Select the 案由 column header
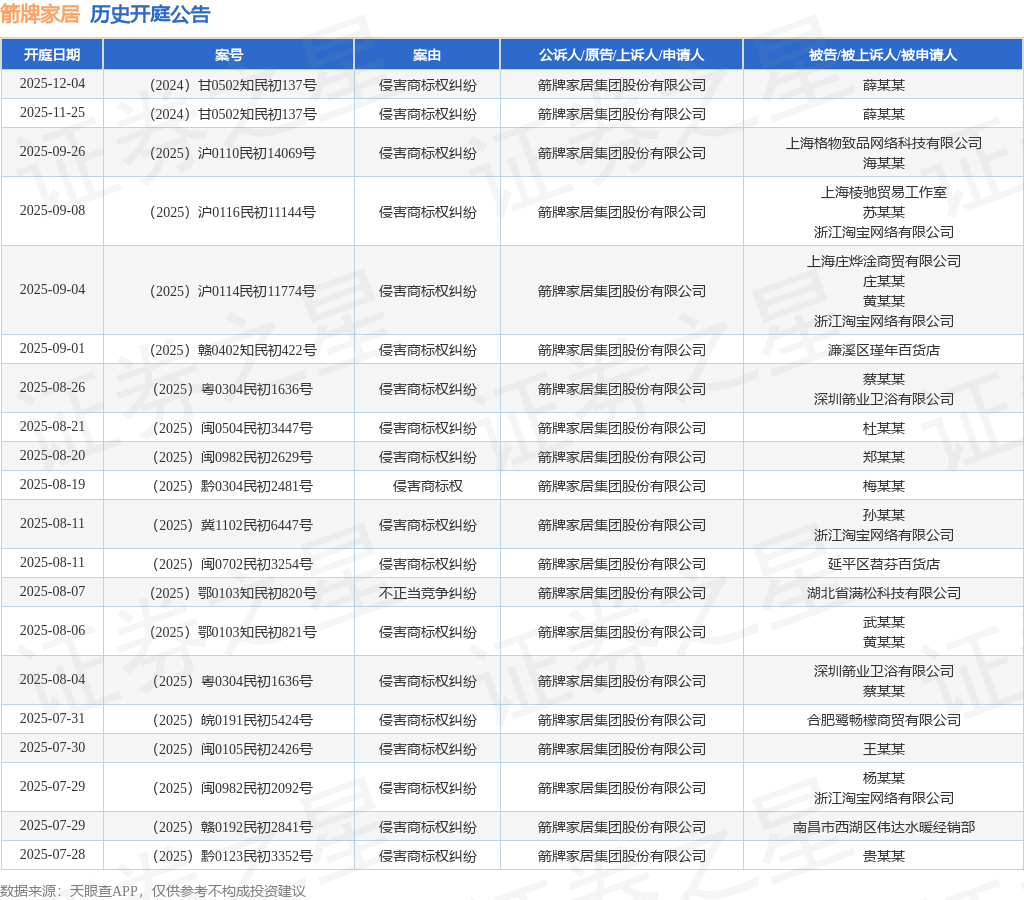The width and height of the screenshot is (1024, 900). [427, 55]
